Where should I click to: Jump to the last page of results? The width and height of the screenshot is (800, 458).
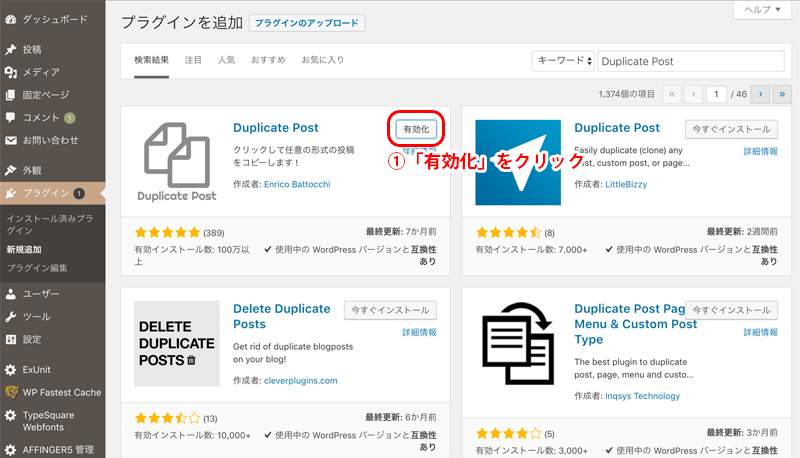[782, 94]
